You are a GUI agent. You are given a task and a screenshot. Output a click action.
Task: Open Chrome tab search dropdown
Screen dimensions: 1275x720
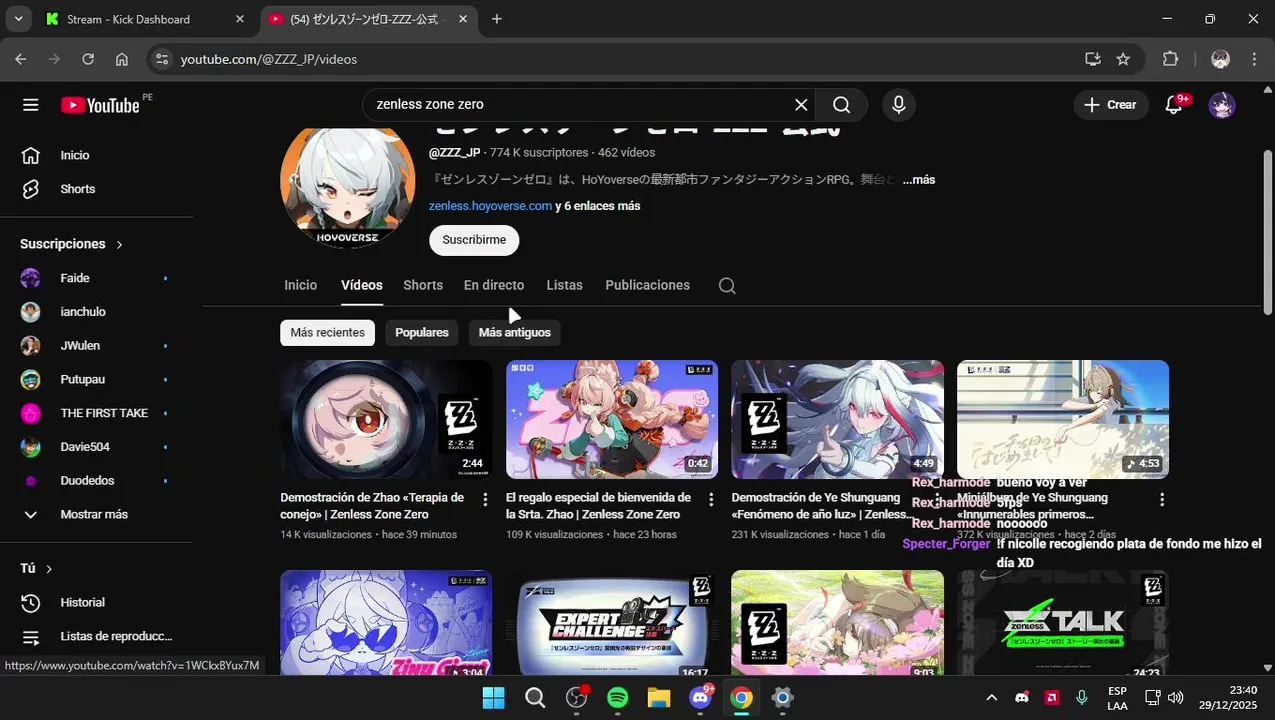[18, 19]
